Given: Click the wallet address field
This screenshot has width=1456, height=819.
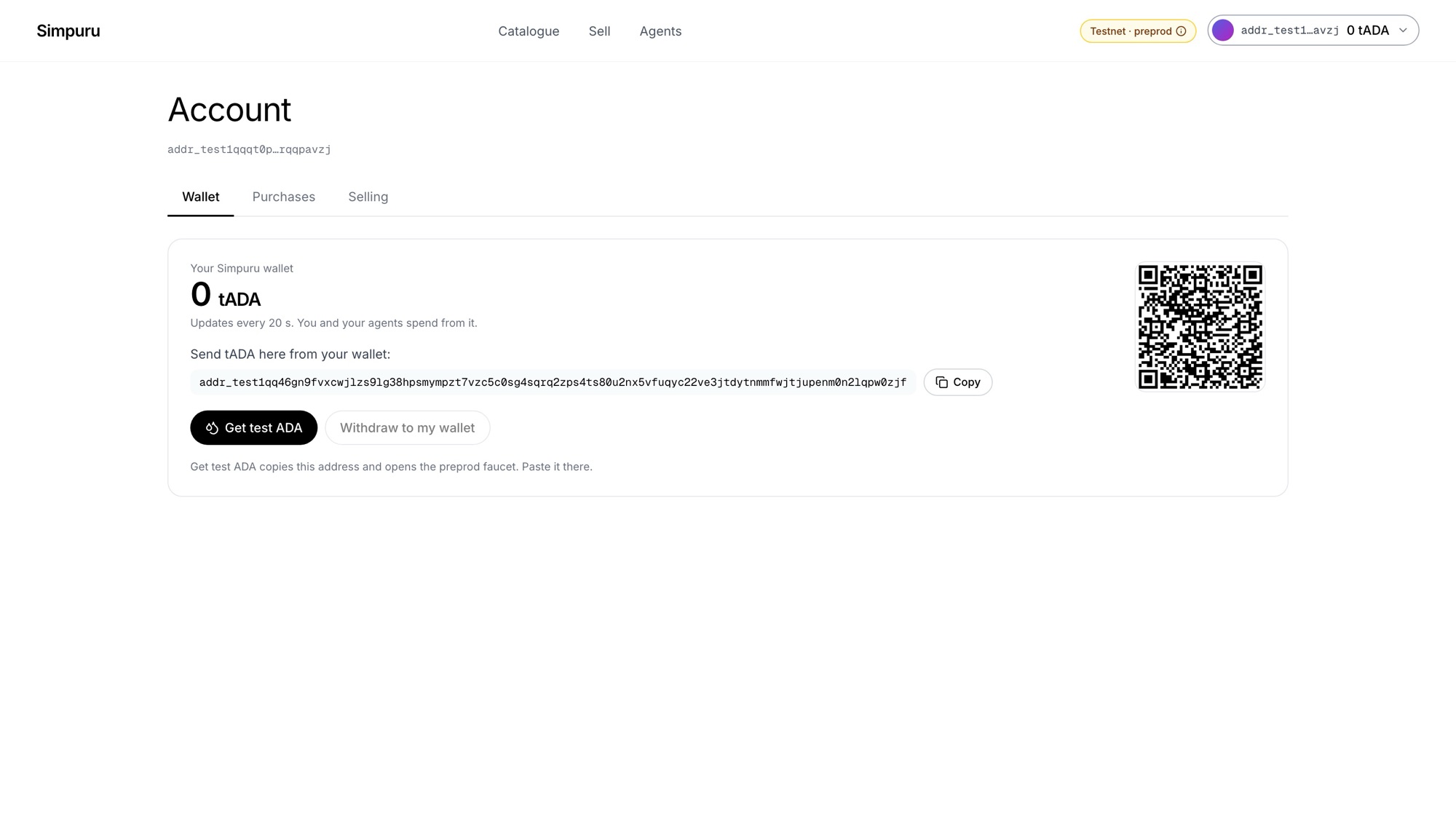Looking at the screenshot, I should [553, 382].
